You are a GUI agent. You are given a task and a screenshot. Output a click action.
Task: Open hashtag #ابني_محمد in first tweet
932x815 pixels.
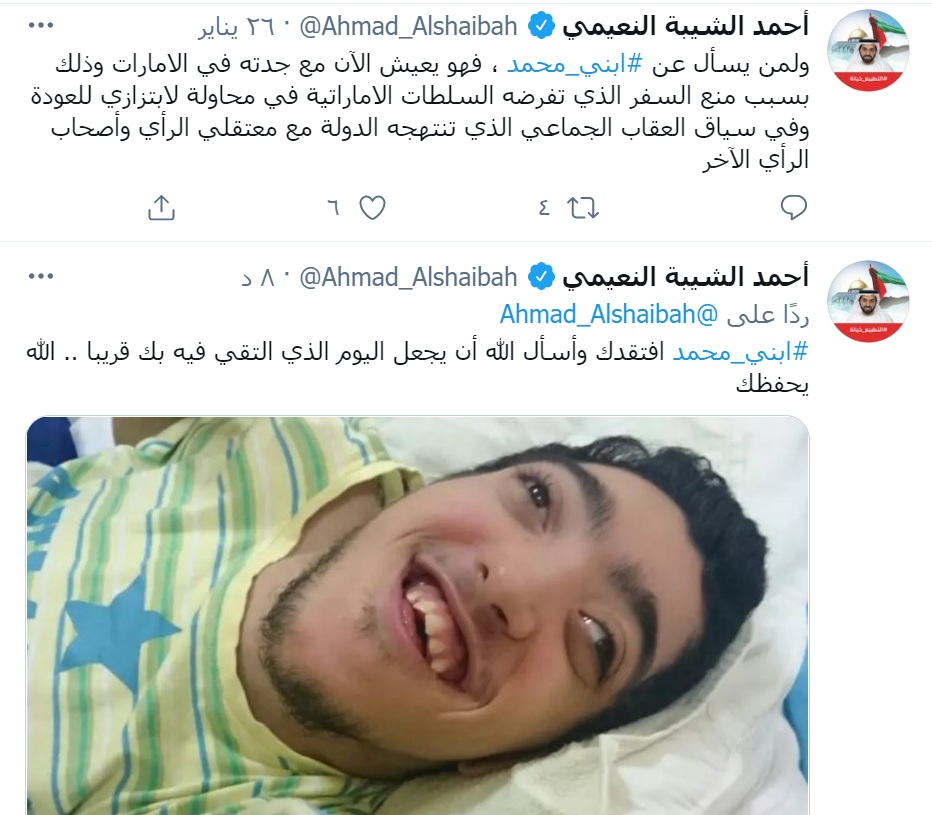(x=575, y=64)
